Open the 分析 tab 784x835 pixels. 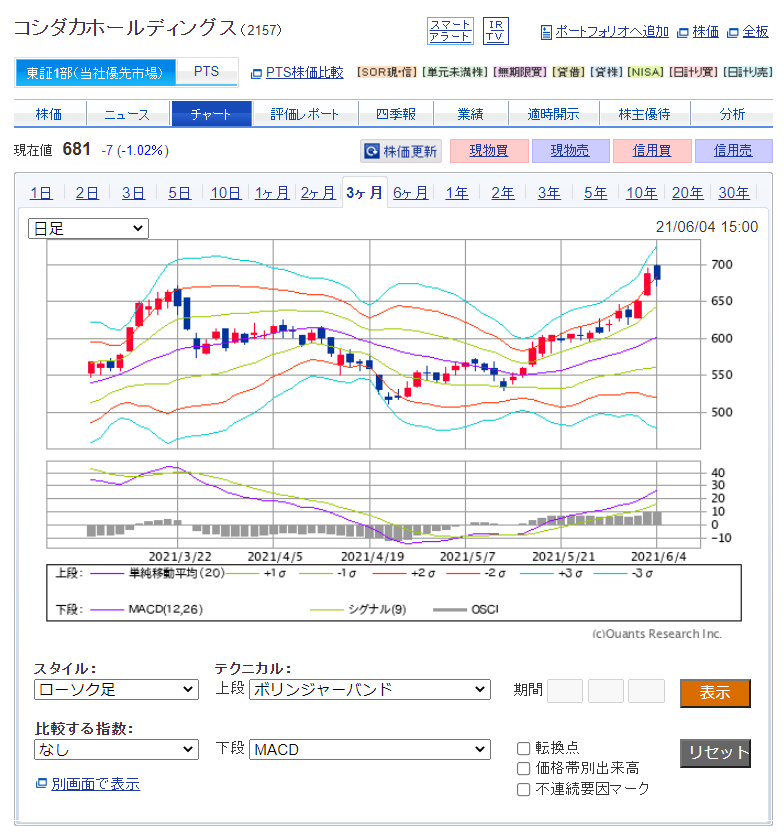pyautogui.click(x=732, y=114)
